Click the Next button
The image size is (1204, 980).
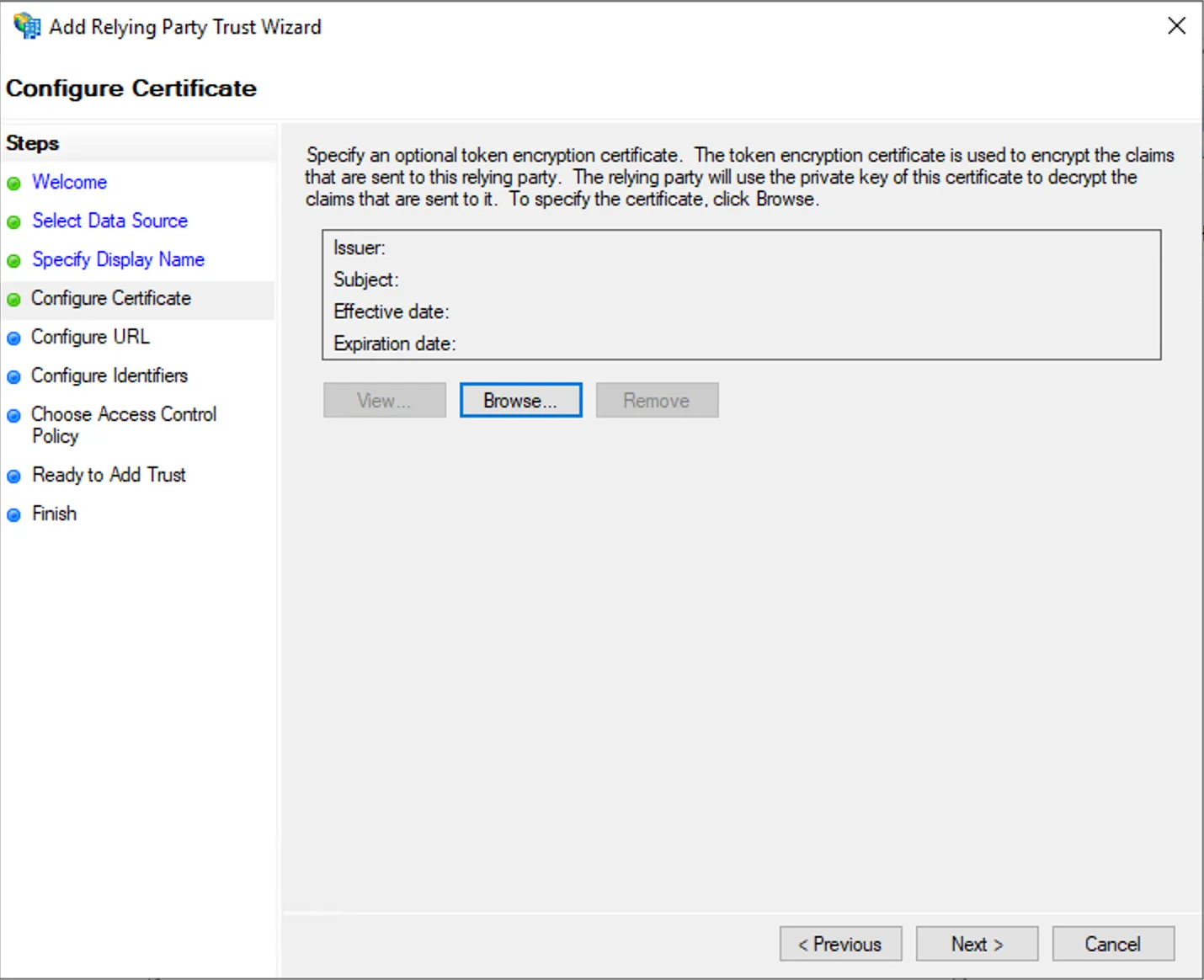click(977, 944)
